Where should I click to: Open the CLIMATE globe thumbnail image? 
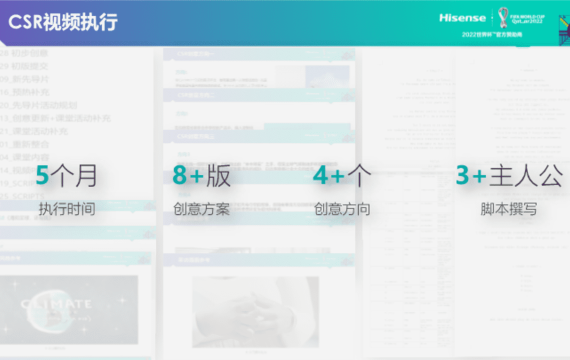69,309
